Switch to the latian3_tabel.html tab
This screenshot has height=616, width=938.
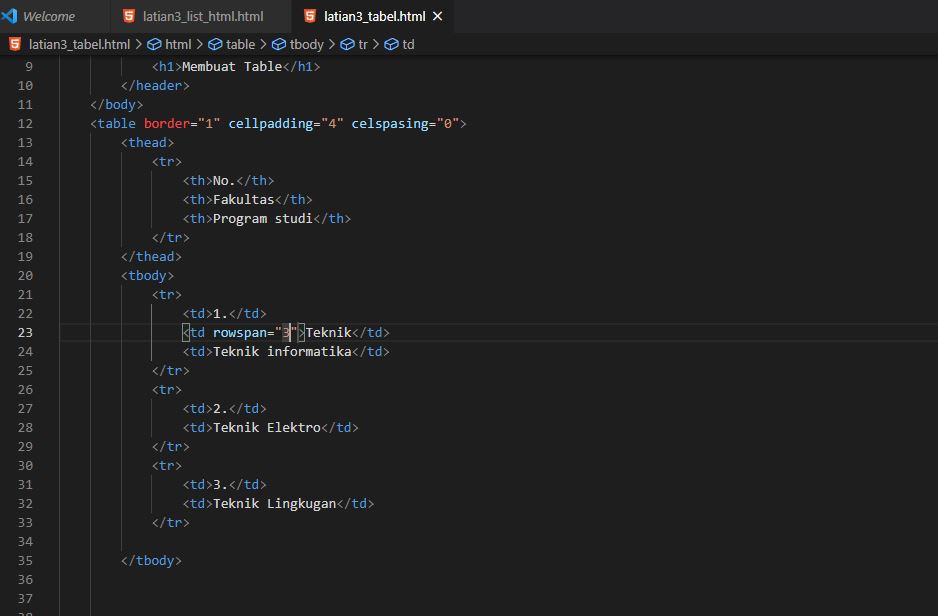coord(373,16)
